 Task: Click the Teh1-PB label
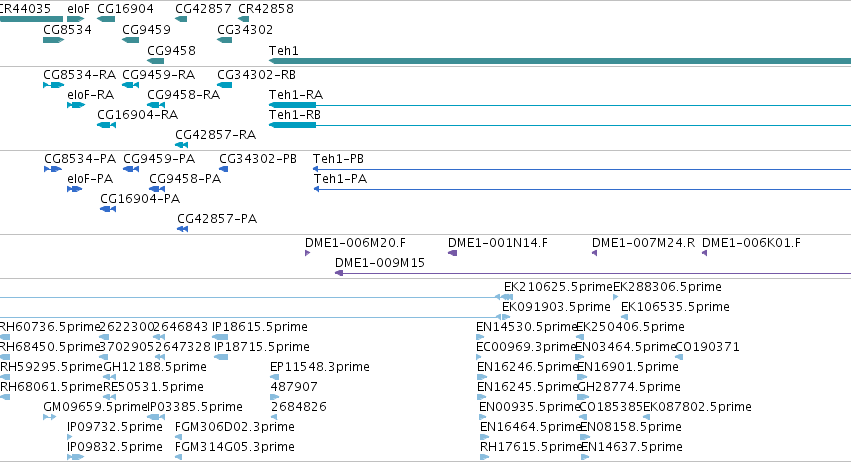(338, 159)
